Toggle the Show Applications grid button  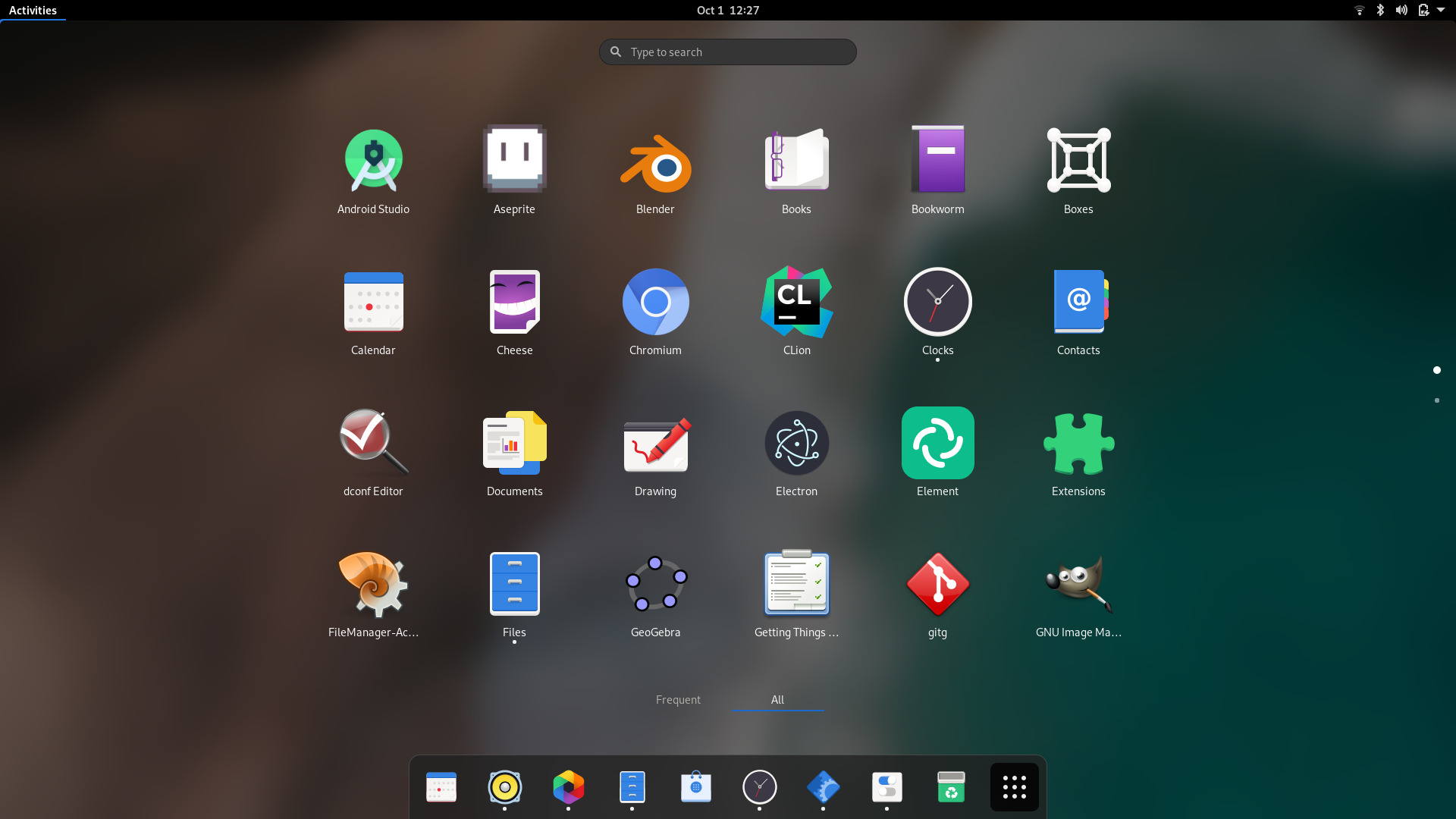1014,787
